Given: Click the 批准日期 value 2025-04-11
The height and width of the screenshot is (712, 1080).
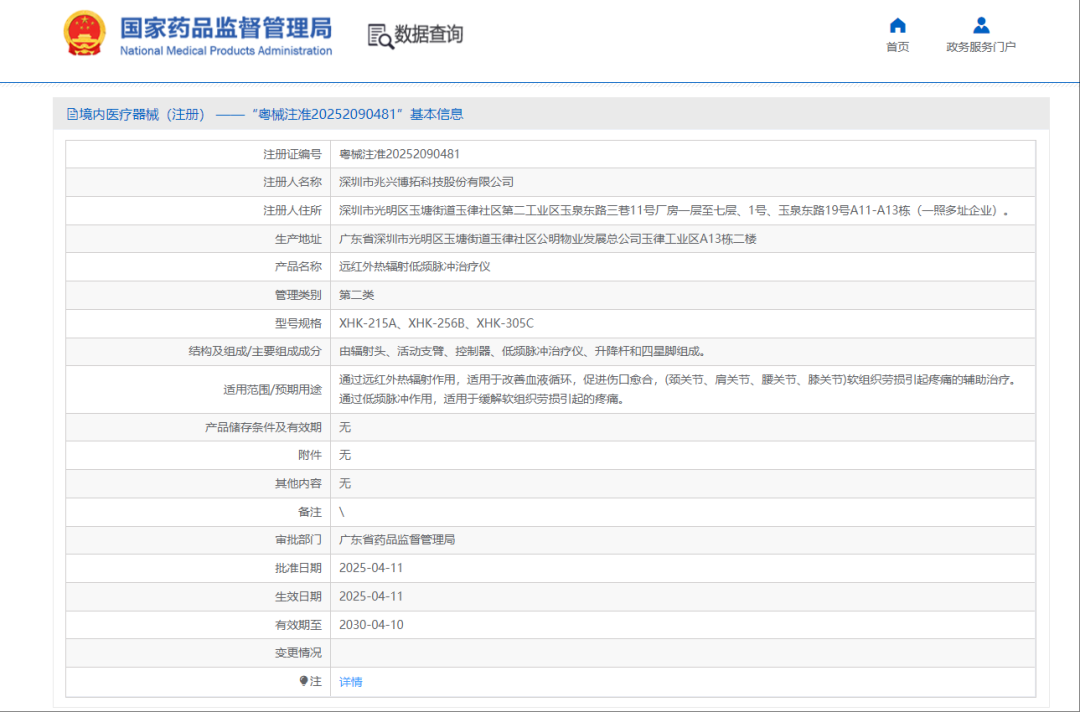Looking at the screenshot, I should [x=370, y=567].
